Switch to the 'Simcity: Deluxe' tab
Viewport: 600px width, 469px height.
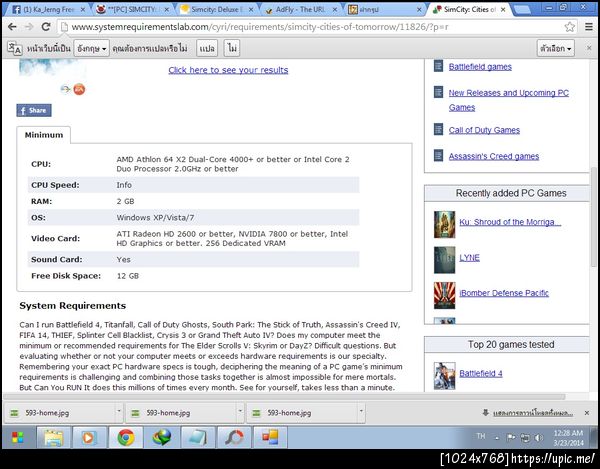pos(217,10)
